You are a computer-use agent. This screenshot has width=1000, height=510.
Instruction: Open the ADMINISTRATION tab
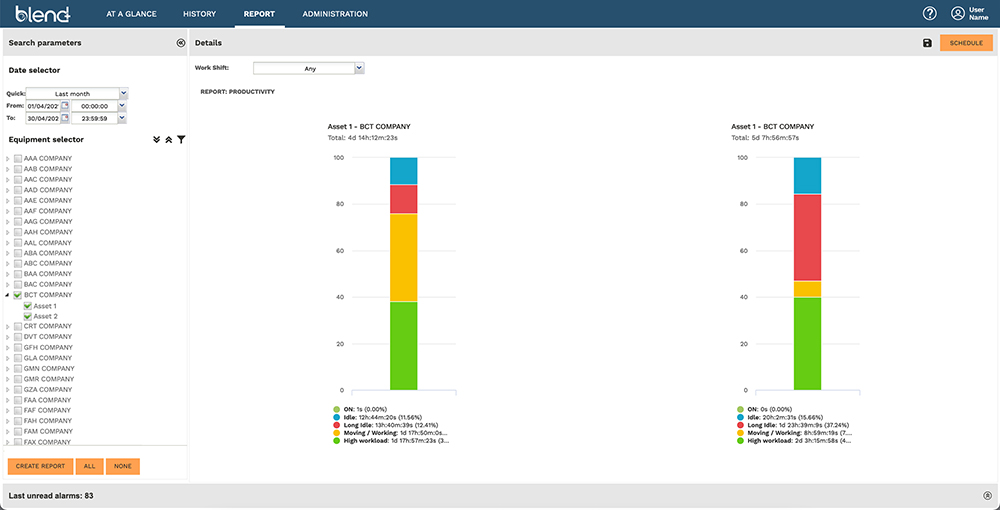(335, 13)
